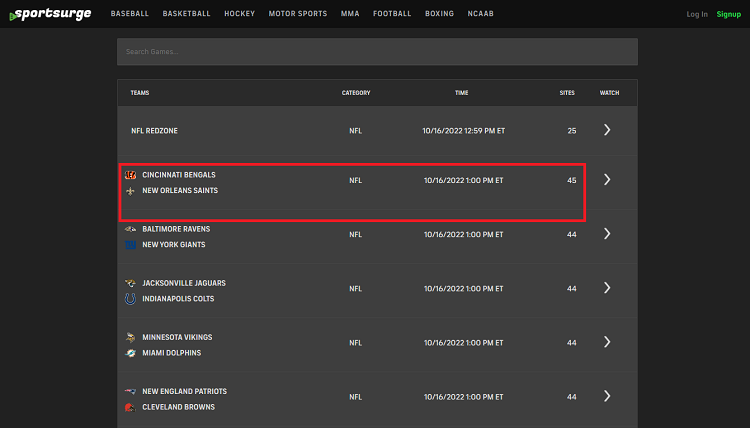750x428 pixels.
Task: Open the NFL RedZone watch arrow
Action: [x=607, y=130]
